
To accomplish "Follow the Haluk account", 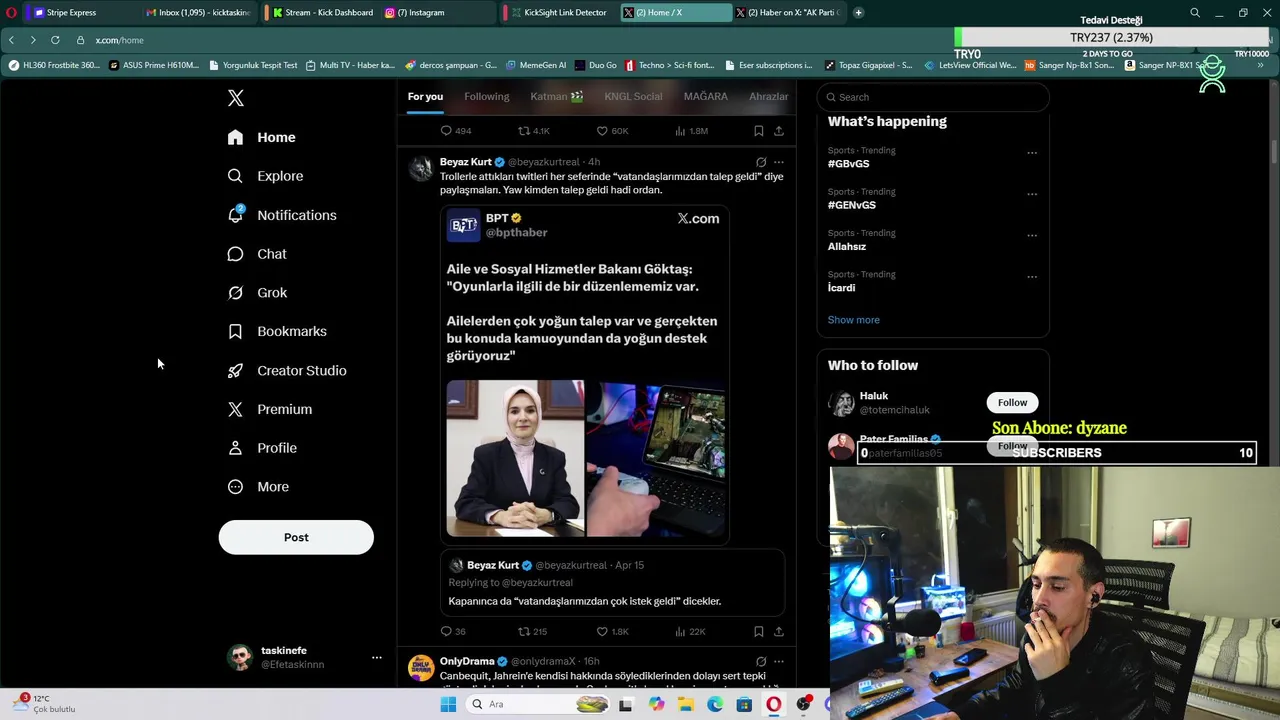I will 1012,403.
